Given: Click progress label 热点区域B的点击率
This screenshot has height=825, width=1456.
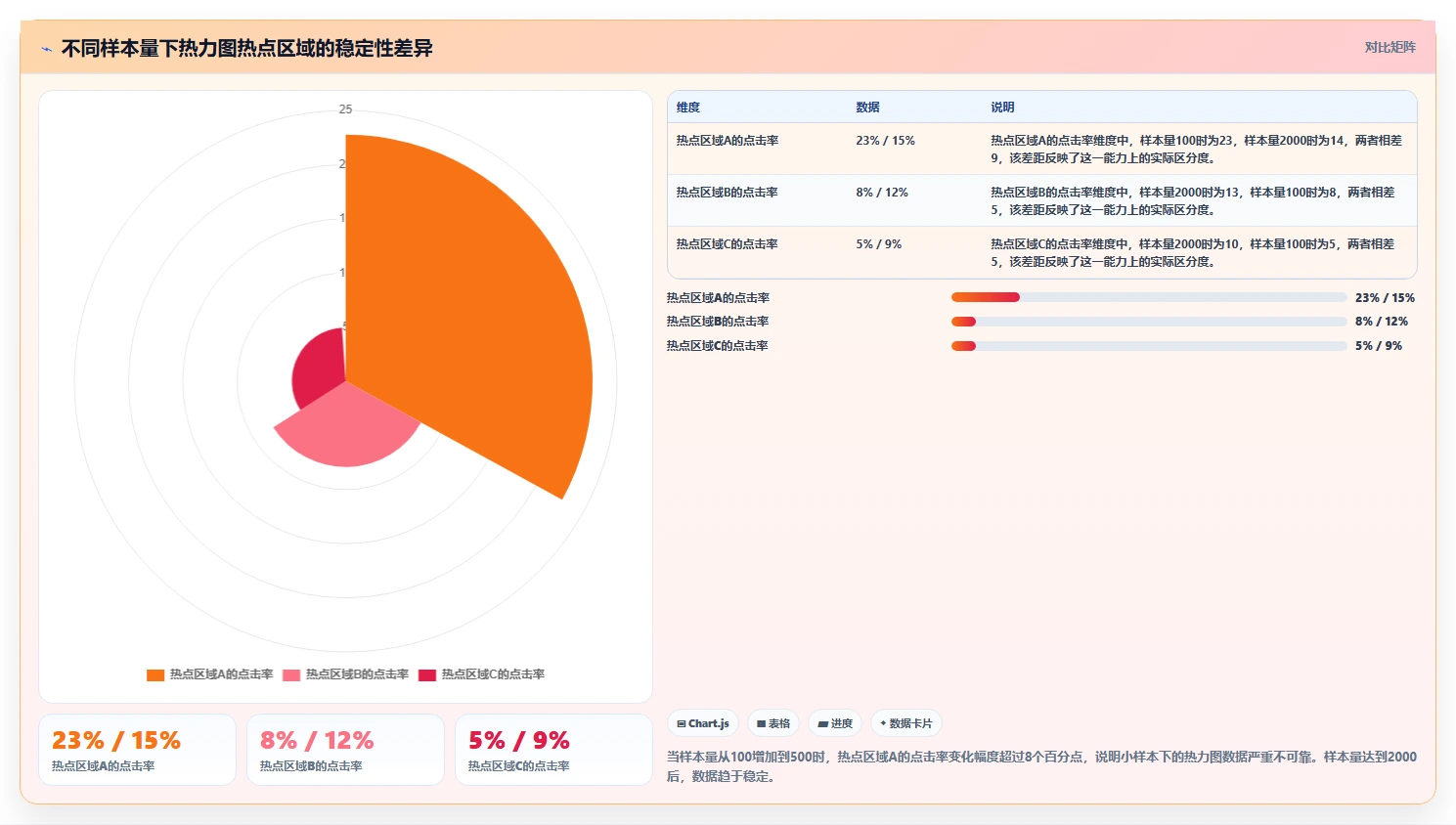Looking at the screenshot, I should pos(718,322).
